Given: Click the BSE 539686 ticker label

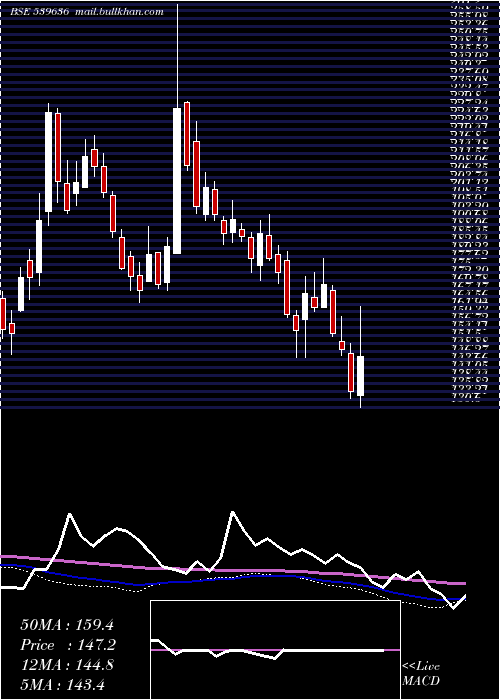Looking at the screenshot, I should pyautogui.click(x=39, y=12).
